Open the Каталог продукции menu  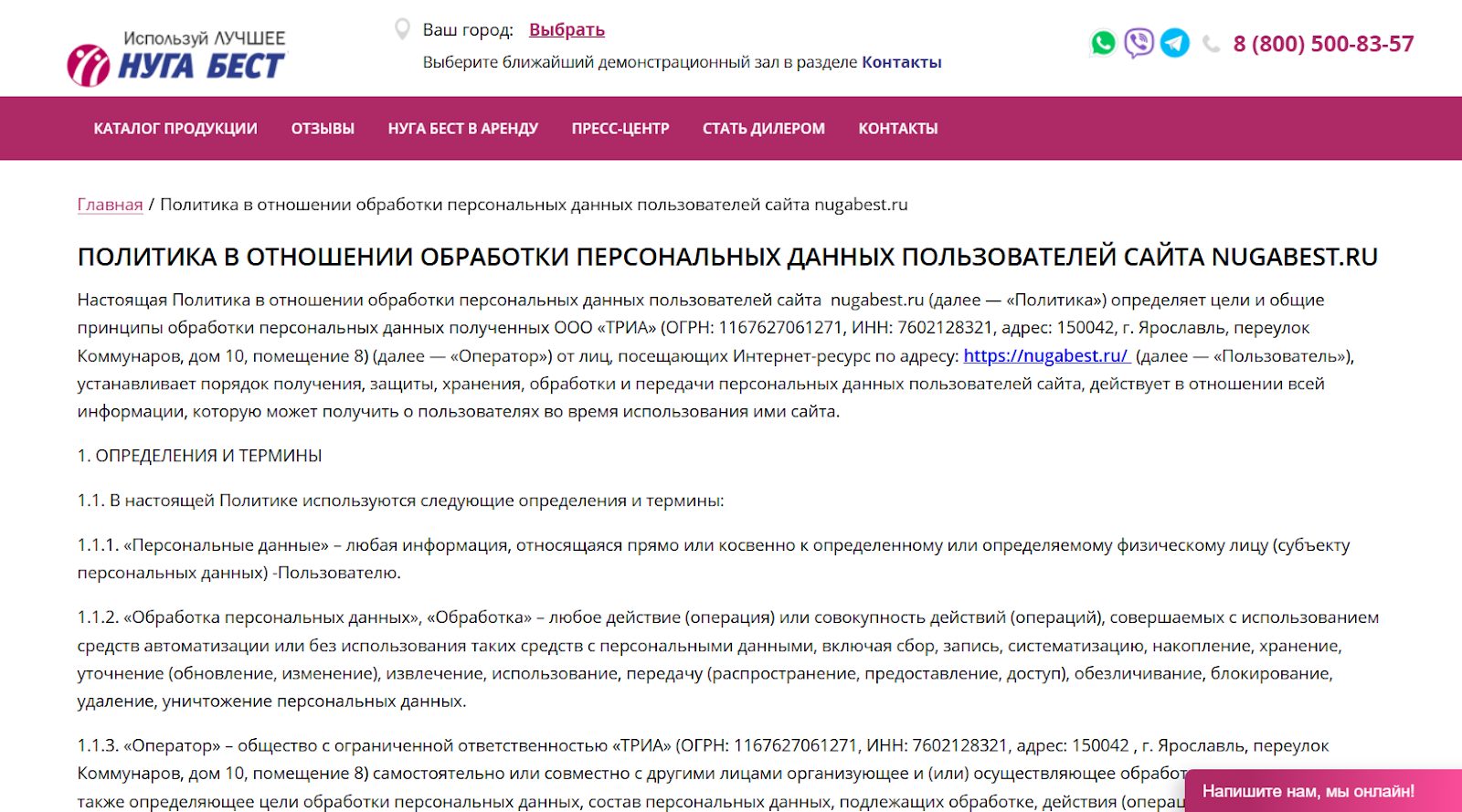175,129
